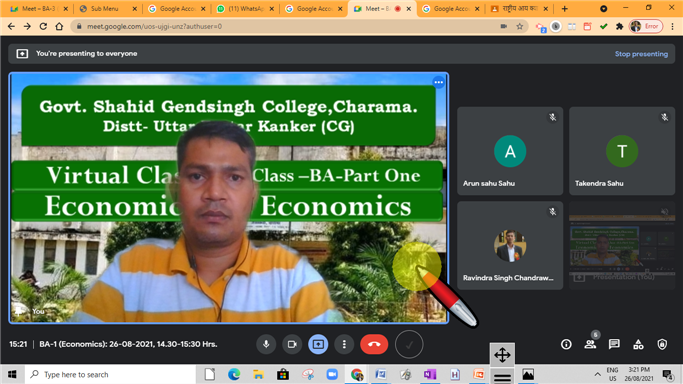The image size is (683, 384).
Task: Open the Windows notification center icon
Action: click(x=667, y=374)
